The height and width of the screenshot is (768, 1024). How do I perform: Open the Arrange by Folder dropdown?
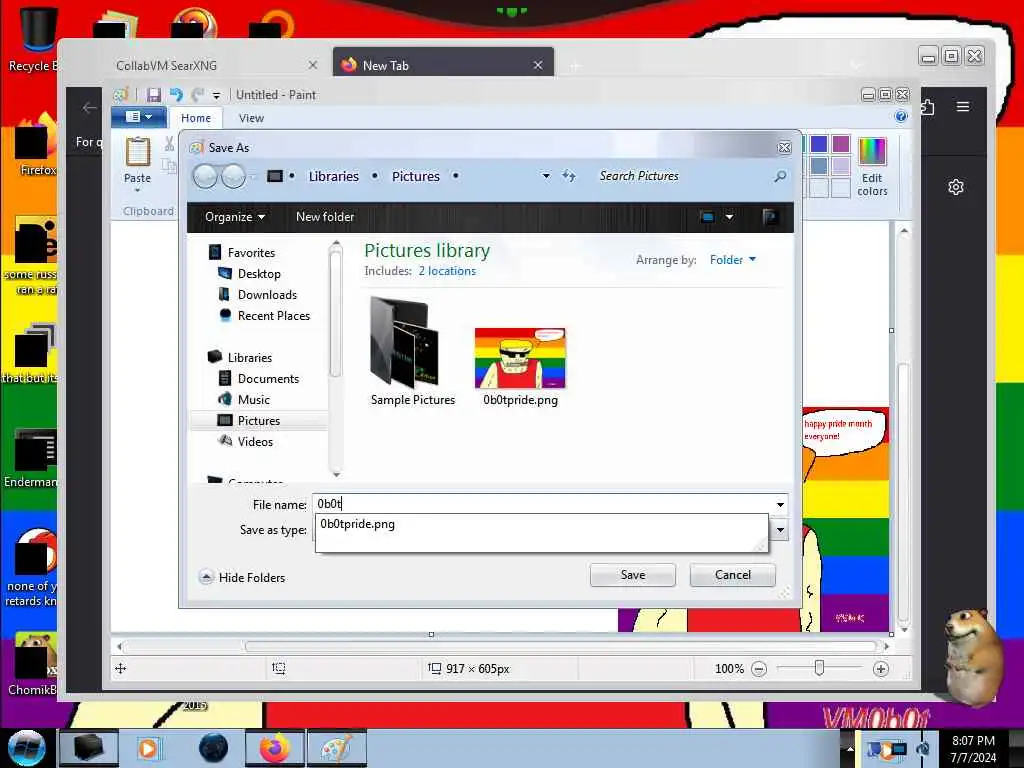pos(732,260)
